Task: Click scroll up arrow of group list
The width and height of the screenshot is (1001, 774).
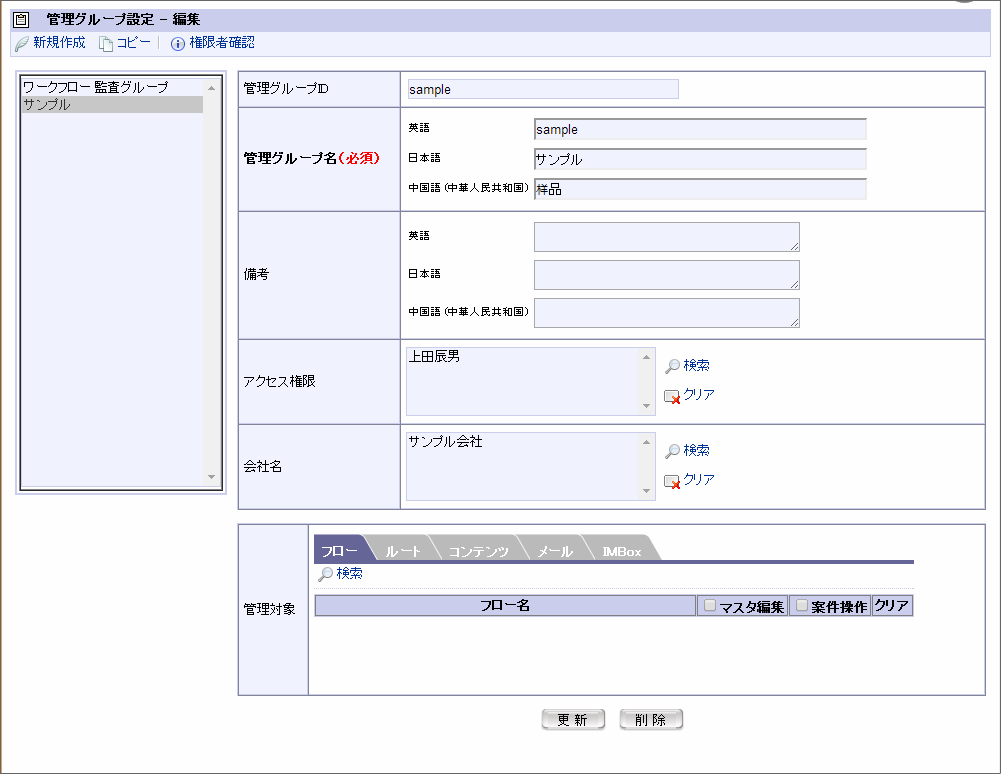Action: 211,87
